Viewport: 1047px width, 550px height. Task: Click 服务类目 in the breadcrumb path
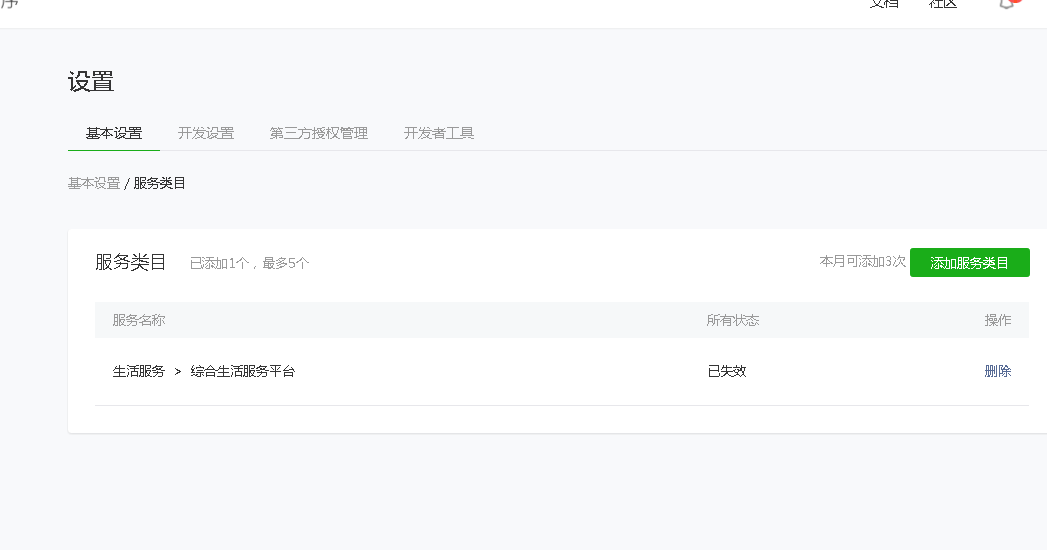(x=160, y=183)
